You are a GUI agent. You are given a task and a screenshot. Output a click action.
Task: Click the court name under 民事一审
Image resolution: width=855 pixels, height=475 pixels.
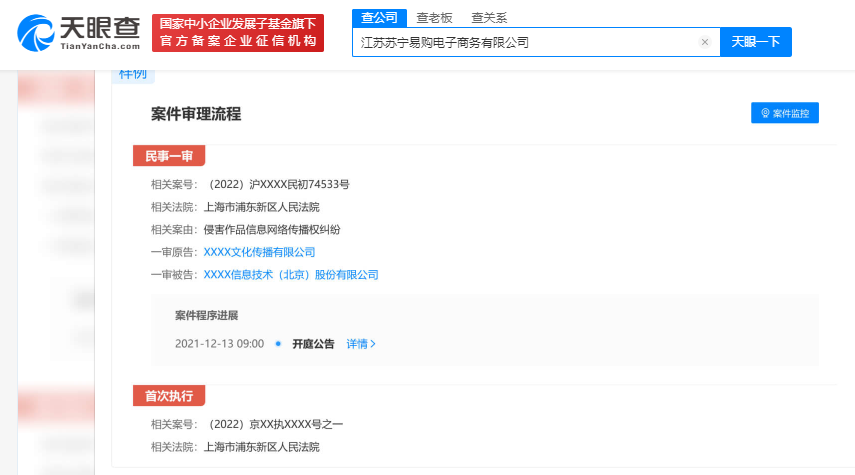pyautogui.click(x=262, y=207)
